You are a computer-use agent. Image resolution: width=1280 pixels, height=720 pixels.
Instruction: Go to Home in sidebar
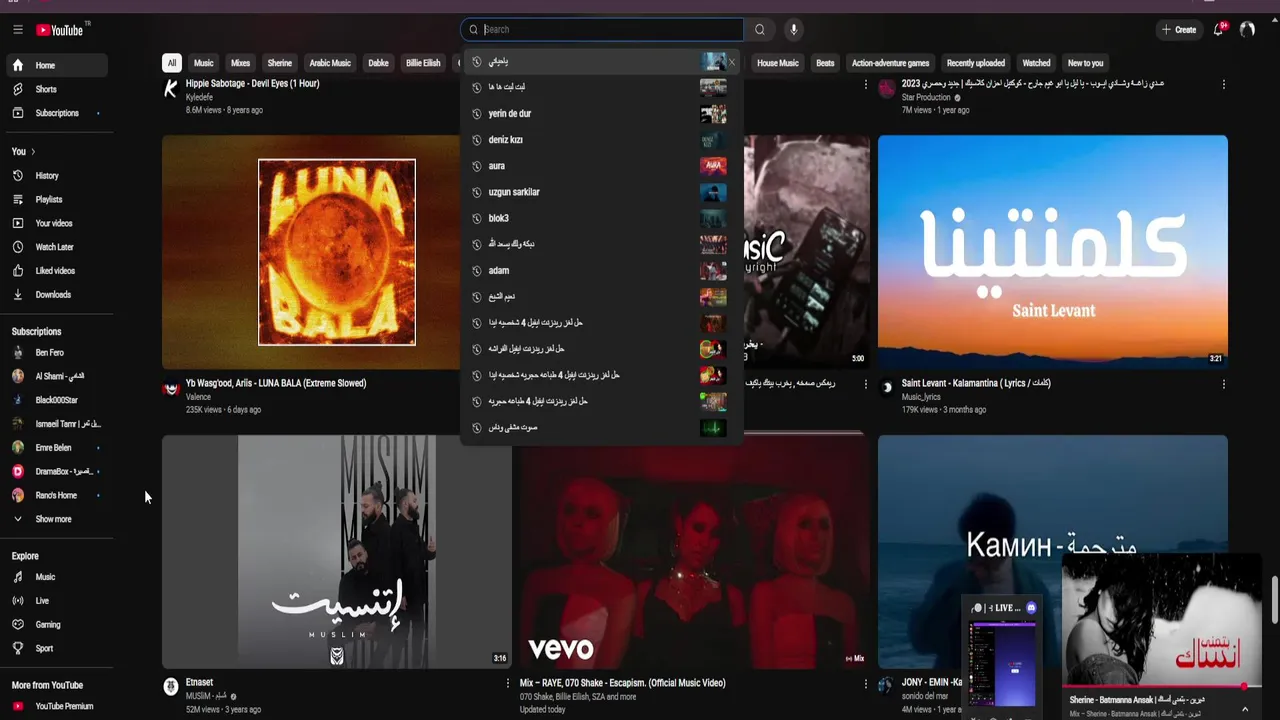point(57,65)
